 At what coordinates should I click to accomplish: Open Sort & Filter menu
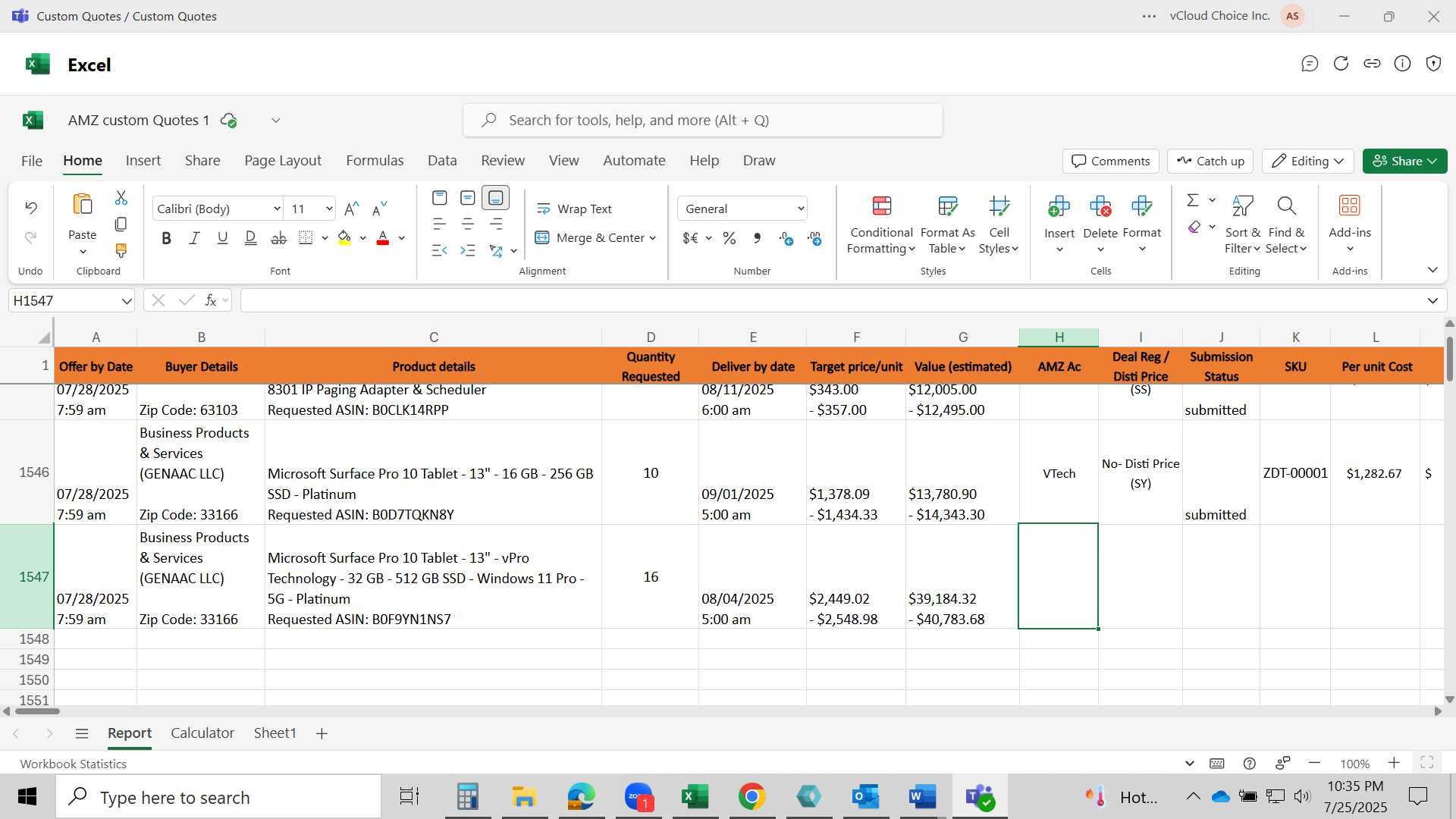(1242, 224)
